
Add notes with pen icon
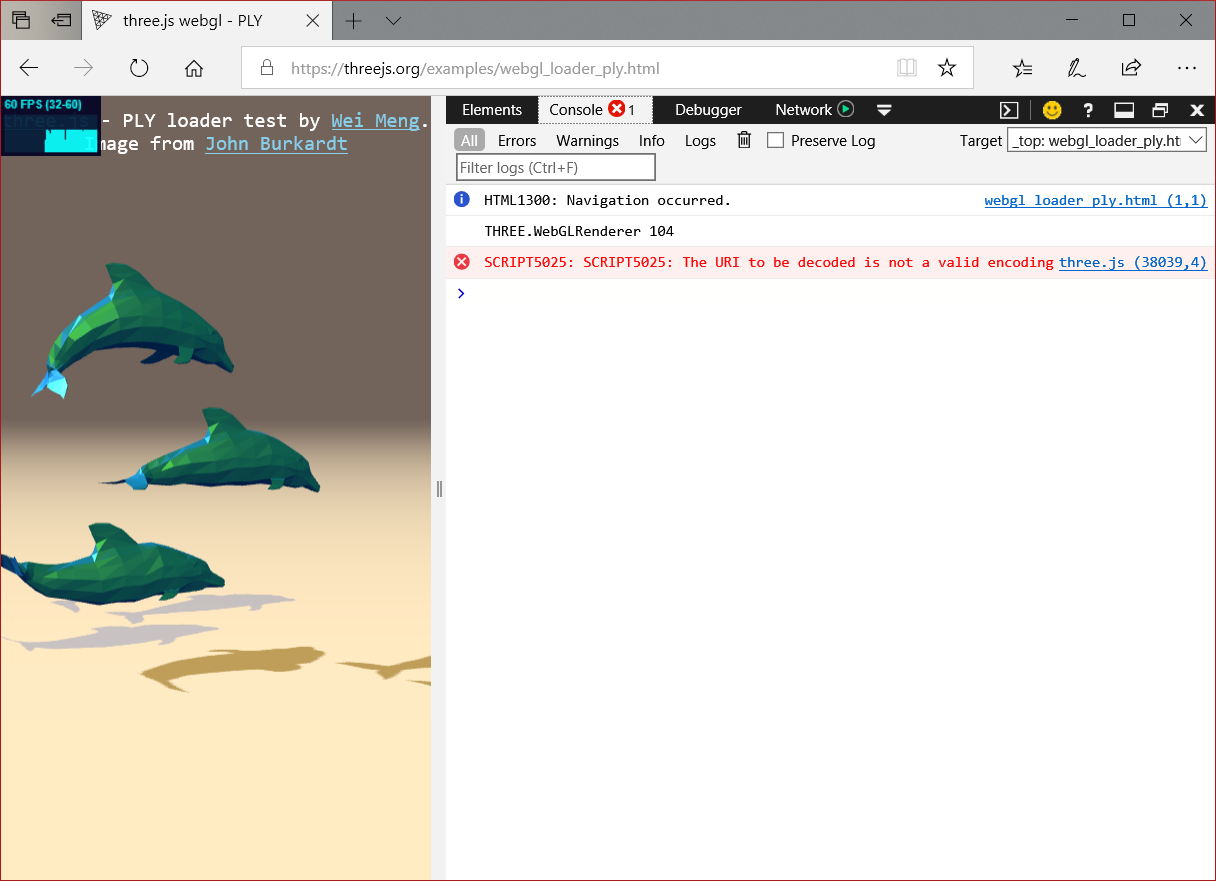click(1076, 68)
